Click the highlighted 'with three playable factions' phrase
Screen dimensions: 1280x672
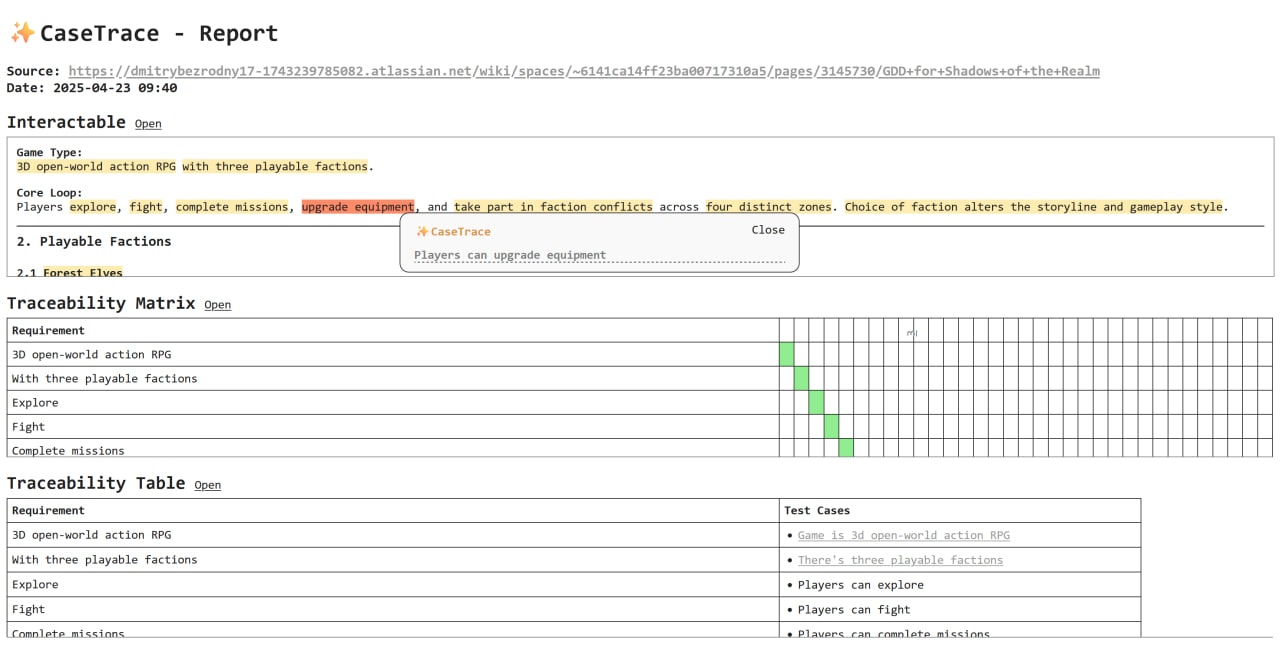[x=275, y=167]
